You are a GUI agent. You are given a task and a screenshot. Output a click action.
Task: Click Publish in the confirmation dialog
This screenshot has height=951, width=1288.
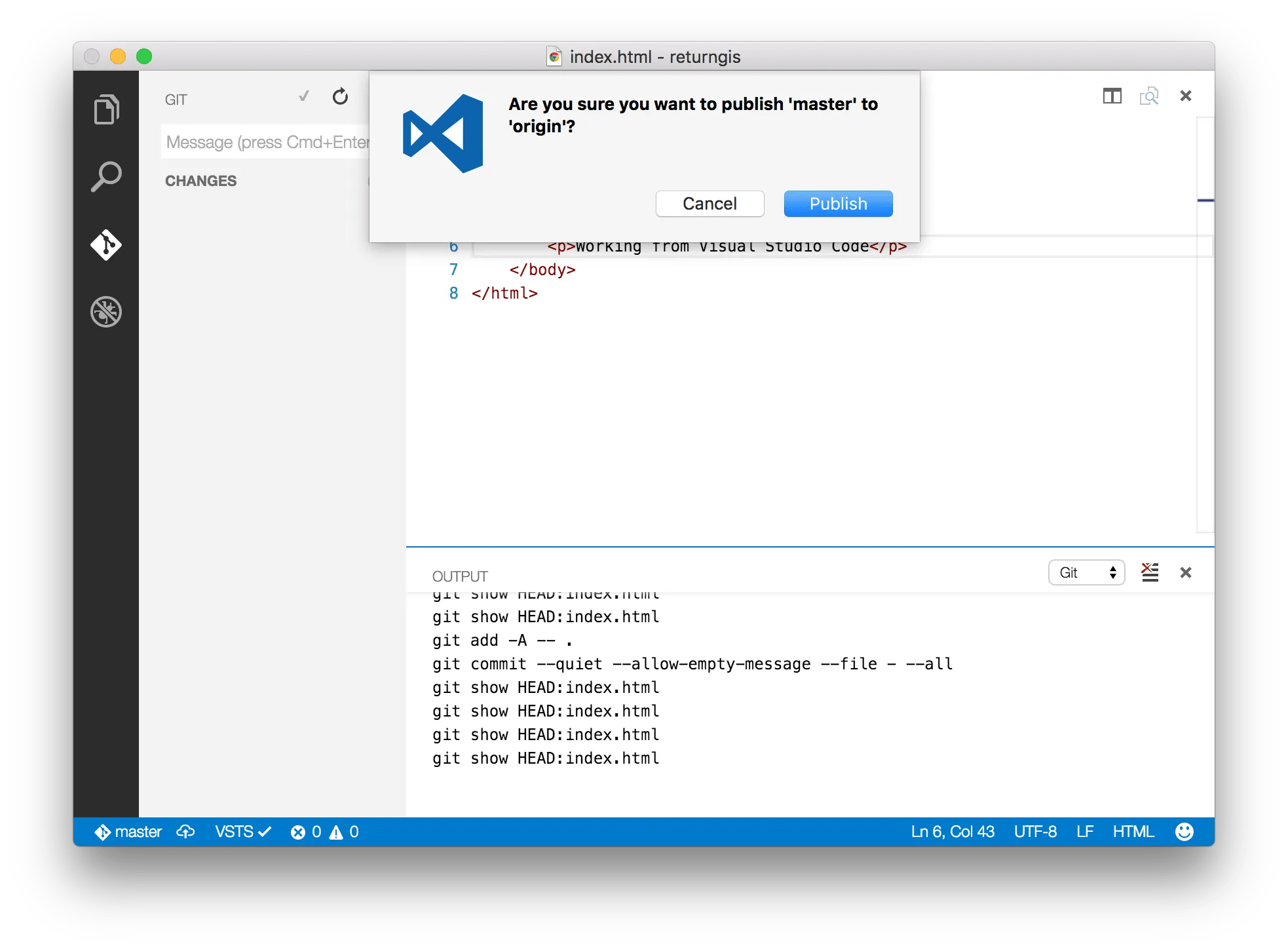(838, 204)
